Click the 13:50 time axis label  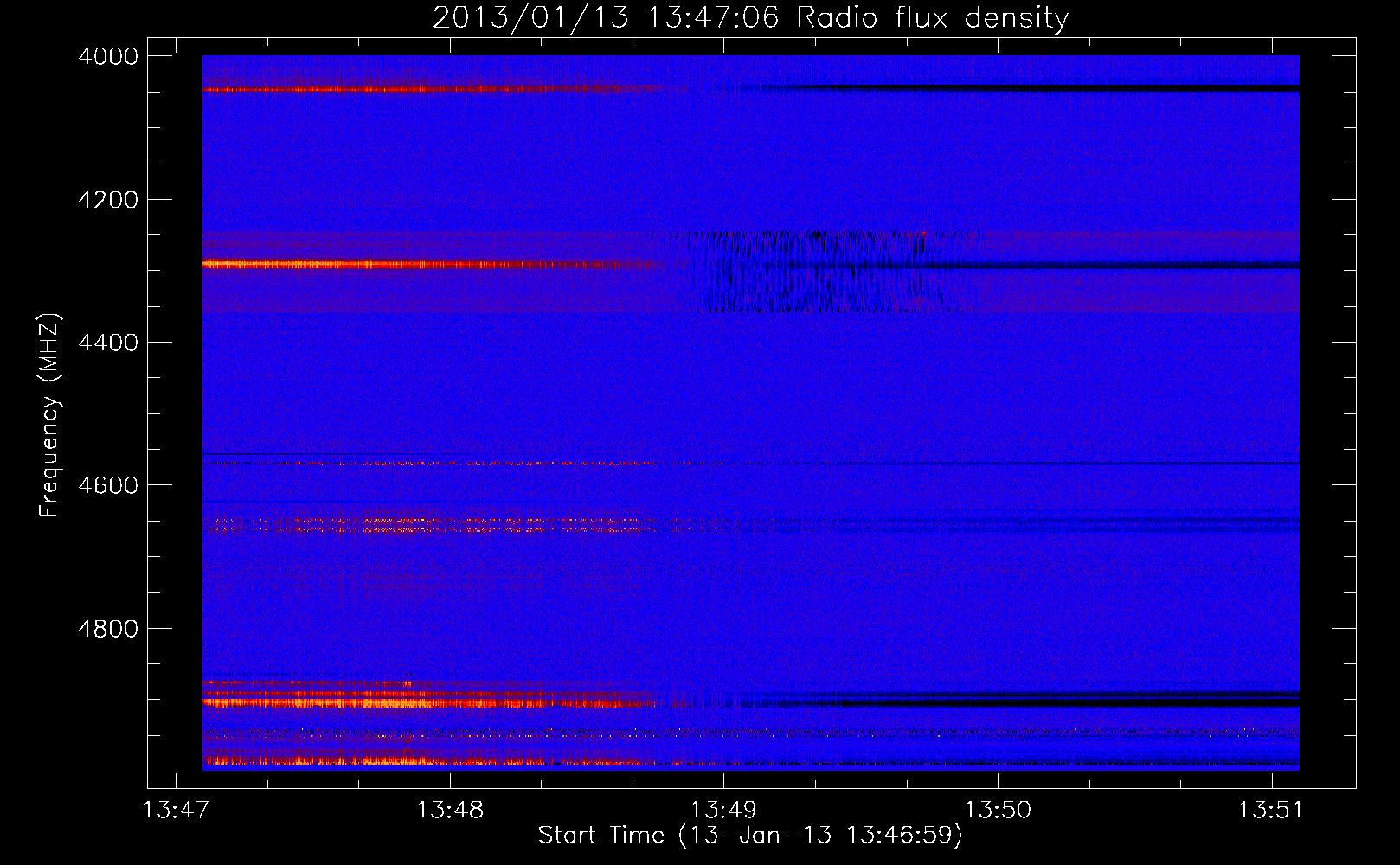pyautogui.click(x=998, y=811)
